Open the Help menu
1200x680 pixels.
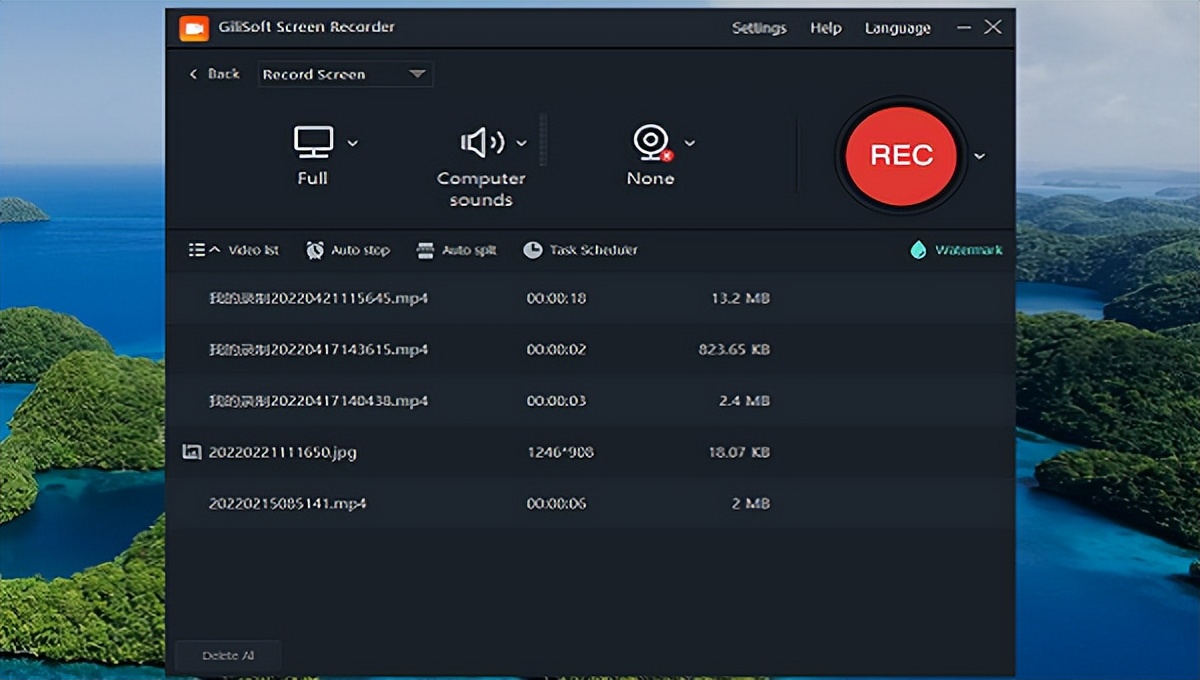point(825,28)
